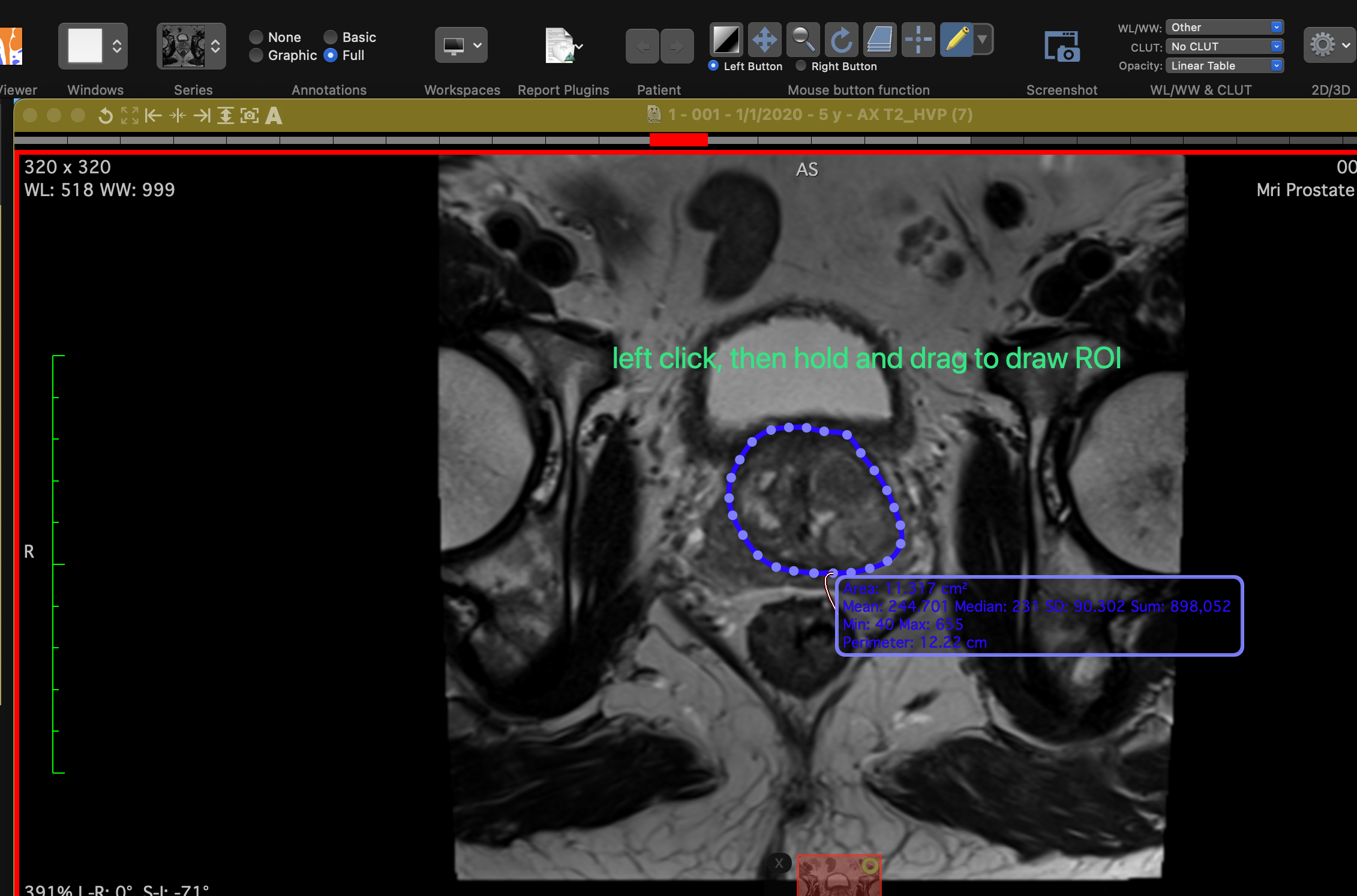Click the vertical fit arrows icon
The width and height of the screenshot is (1357, 896).
(x=226, y=115)
